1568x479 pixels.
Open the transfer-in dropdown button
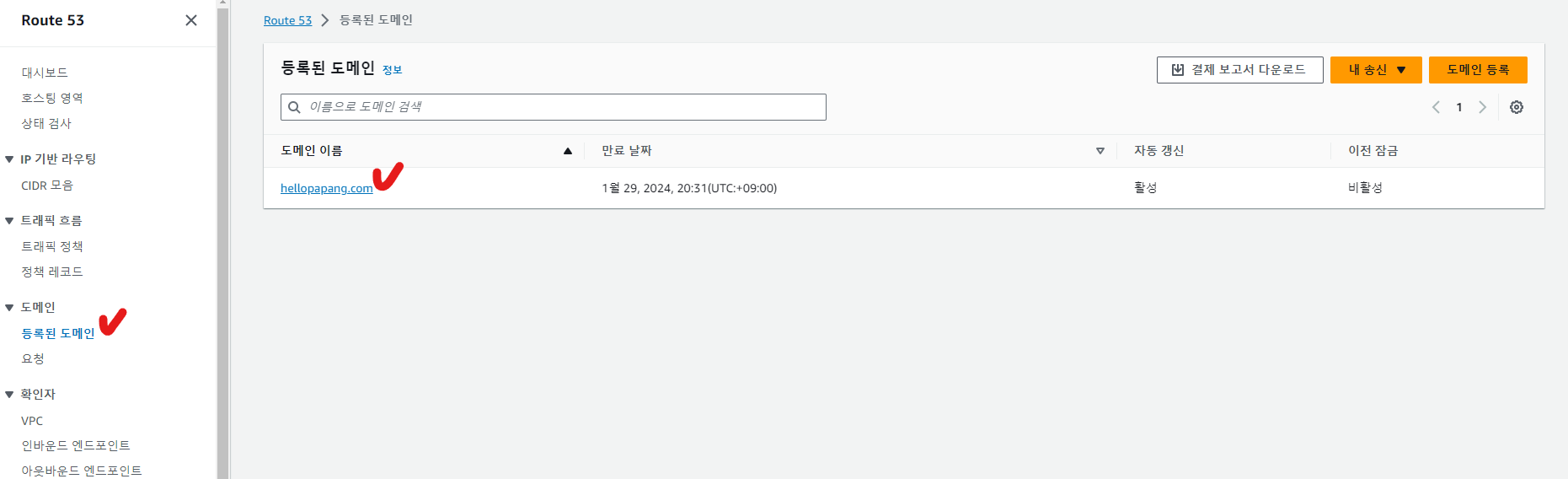point(1375,70)
